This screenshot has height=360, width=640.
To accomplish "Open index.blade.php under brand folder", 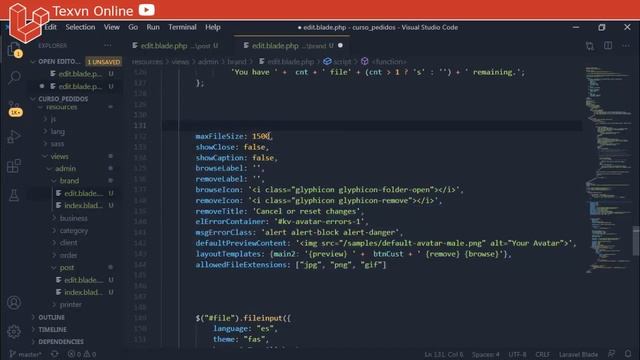I will click(83, 206).
